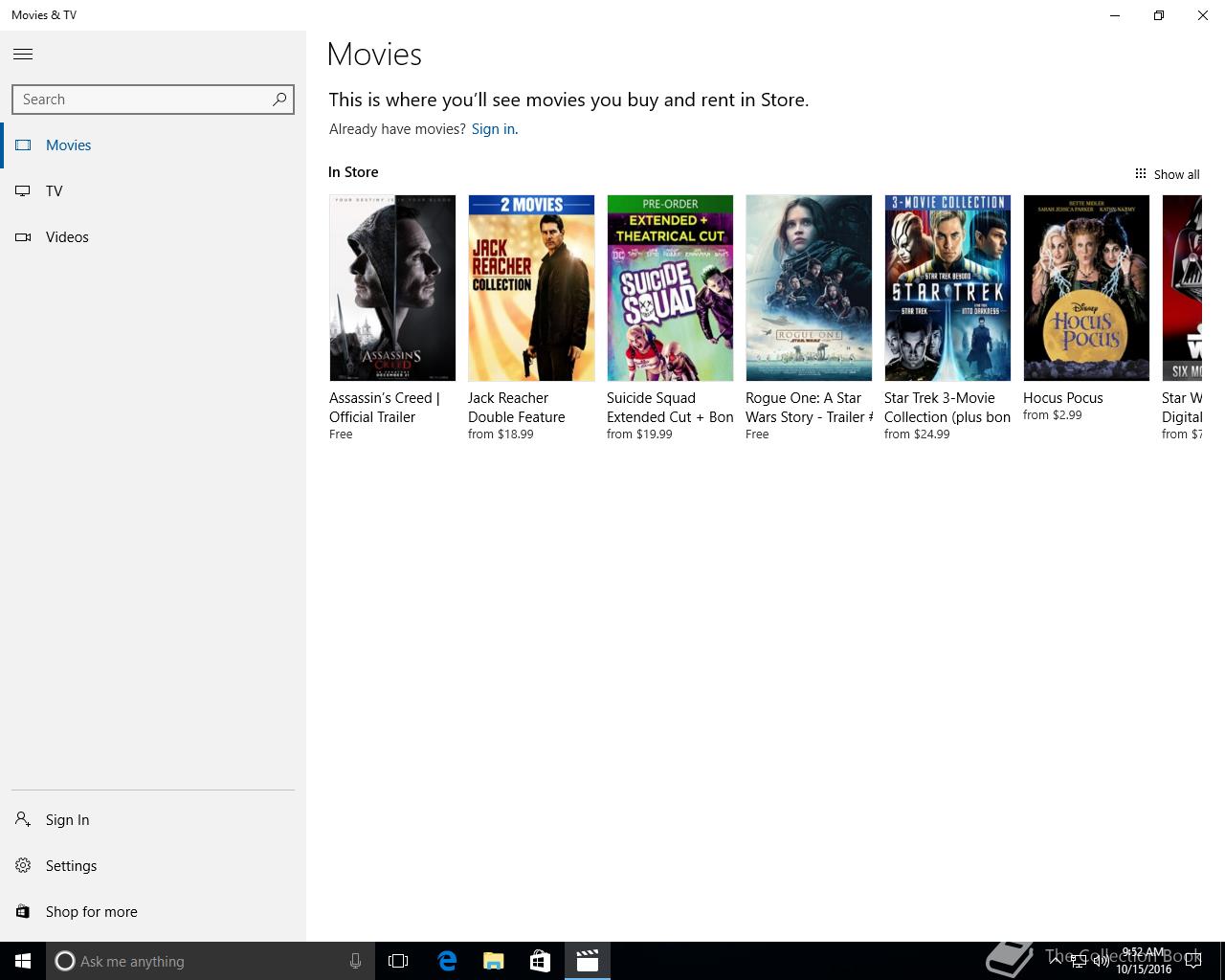
Task: Open Star Trek 3-Movie Collection poster
Action: pyautogui.click(x=947, y=288)
